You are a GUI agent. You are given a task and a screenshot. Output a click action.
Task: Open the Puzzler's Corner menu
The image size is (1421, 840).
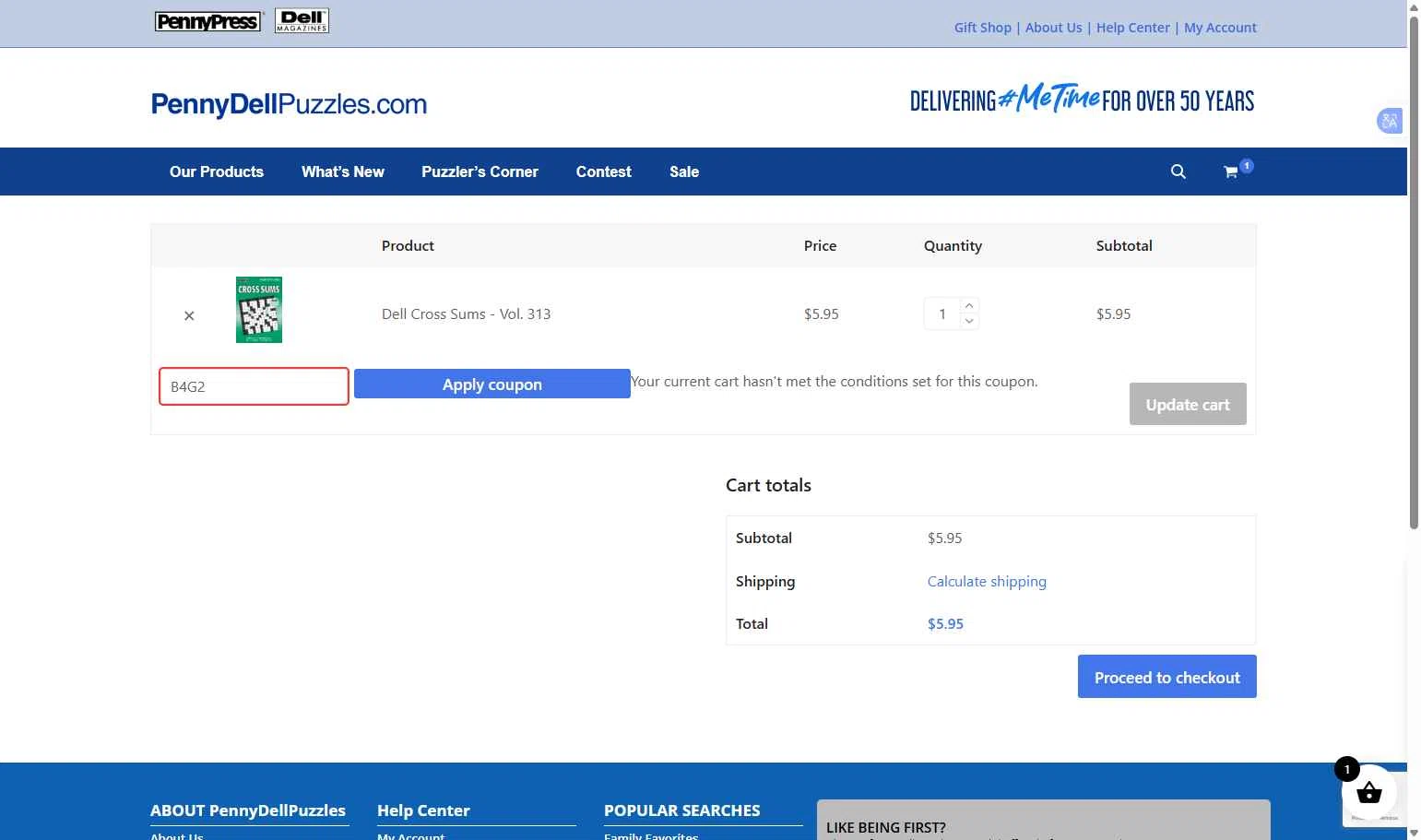[480, 172]
